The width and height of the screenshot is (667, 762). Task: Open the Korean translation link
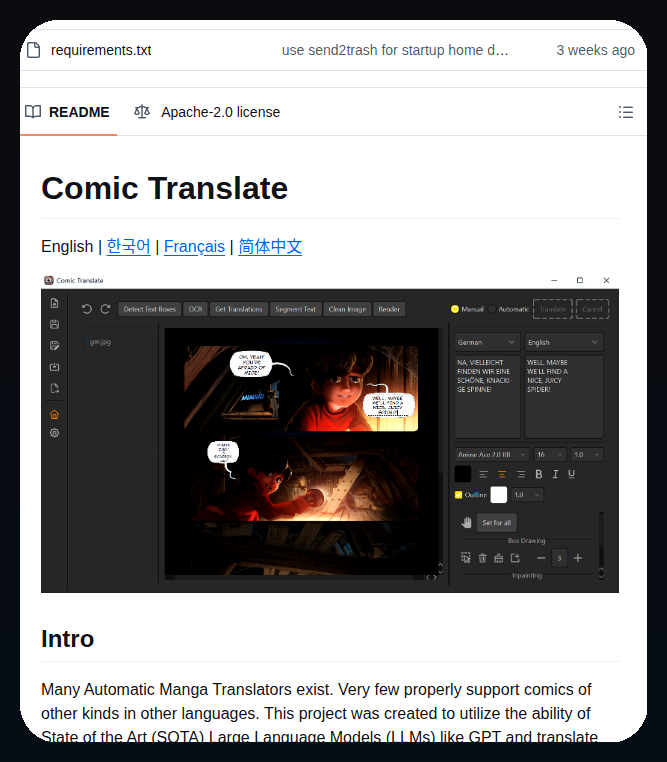tap(128, 246)
